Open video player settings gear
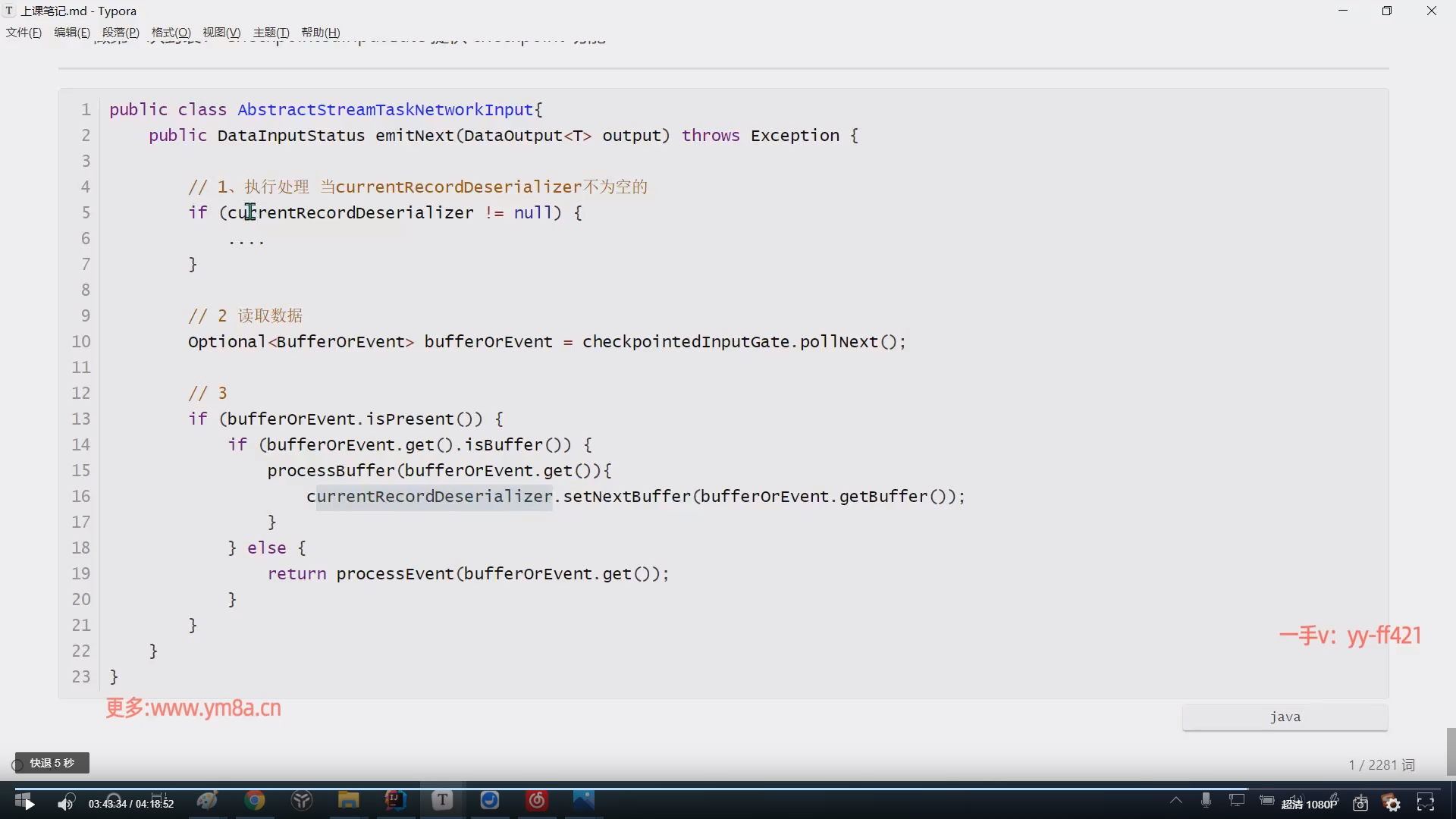This screenshot has height=819, width=1456. (1392, 803)
